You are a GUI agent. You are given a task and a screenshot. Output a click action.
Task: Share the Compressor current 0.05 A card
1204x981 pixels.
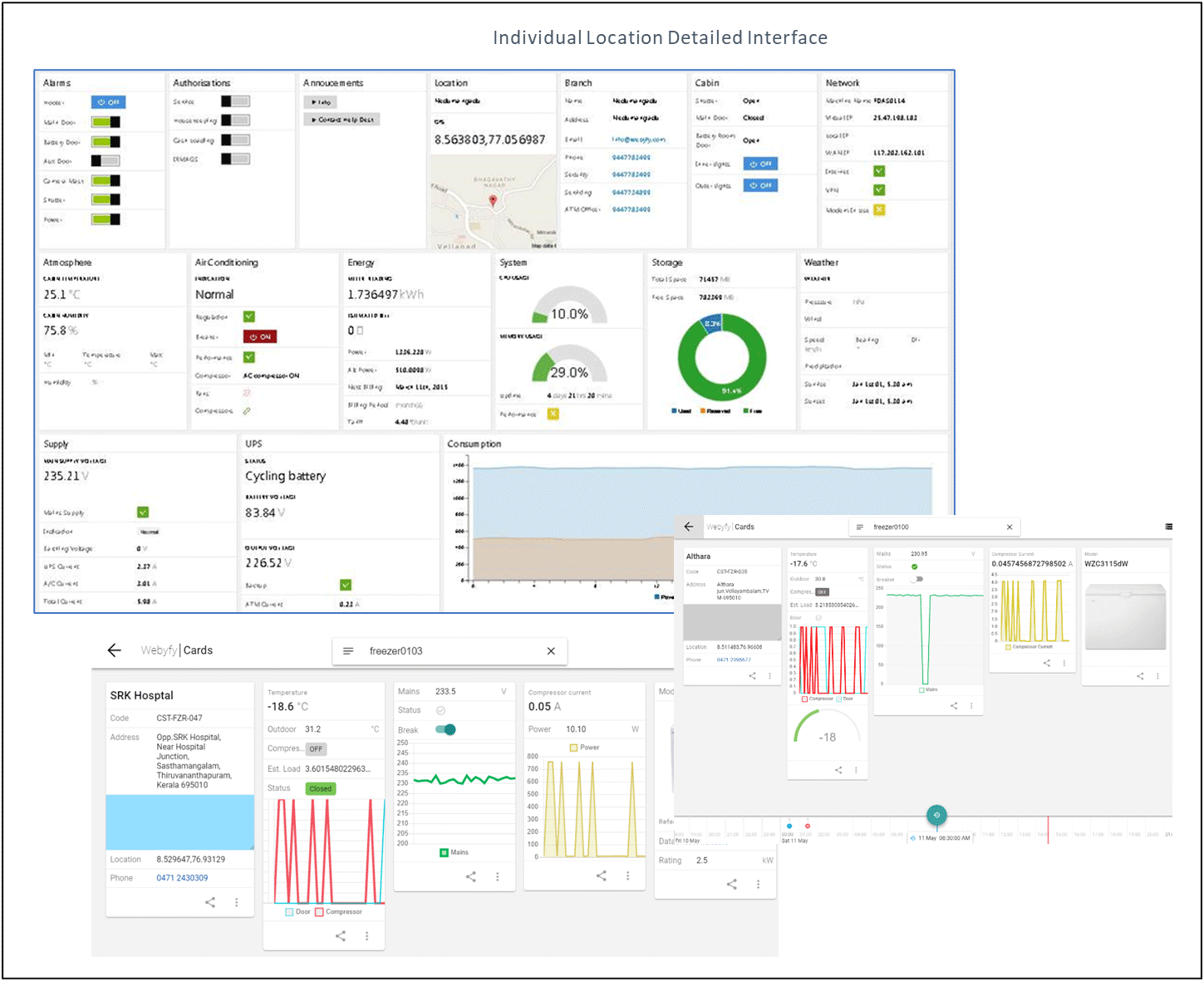tap(602, 876)
